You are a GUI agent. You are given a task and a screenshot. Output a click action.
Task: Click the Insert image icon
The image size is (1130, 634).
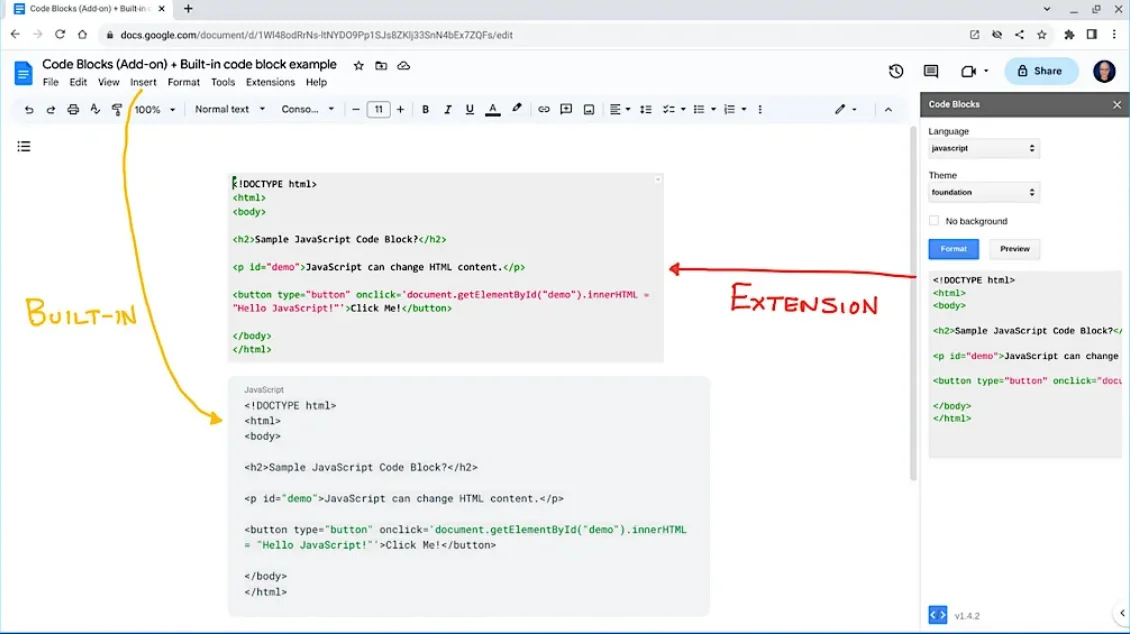point(589,110)
